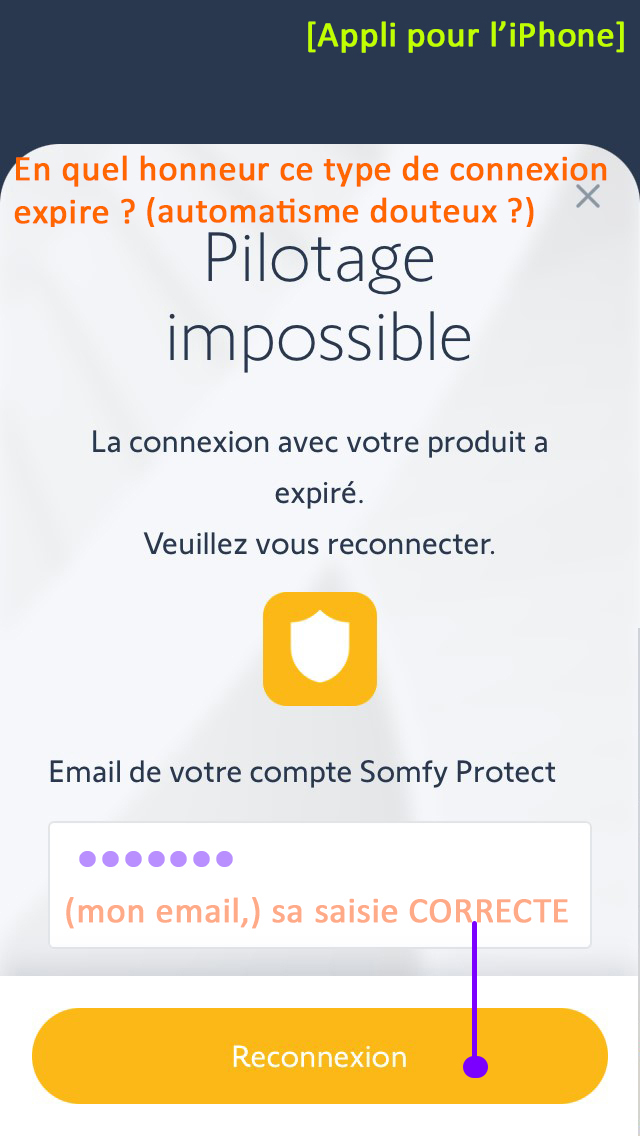Click the purple vertical annotation line

(x=474, y=990)
